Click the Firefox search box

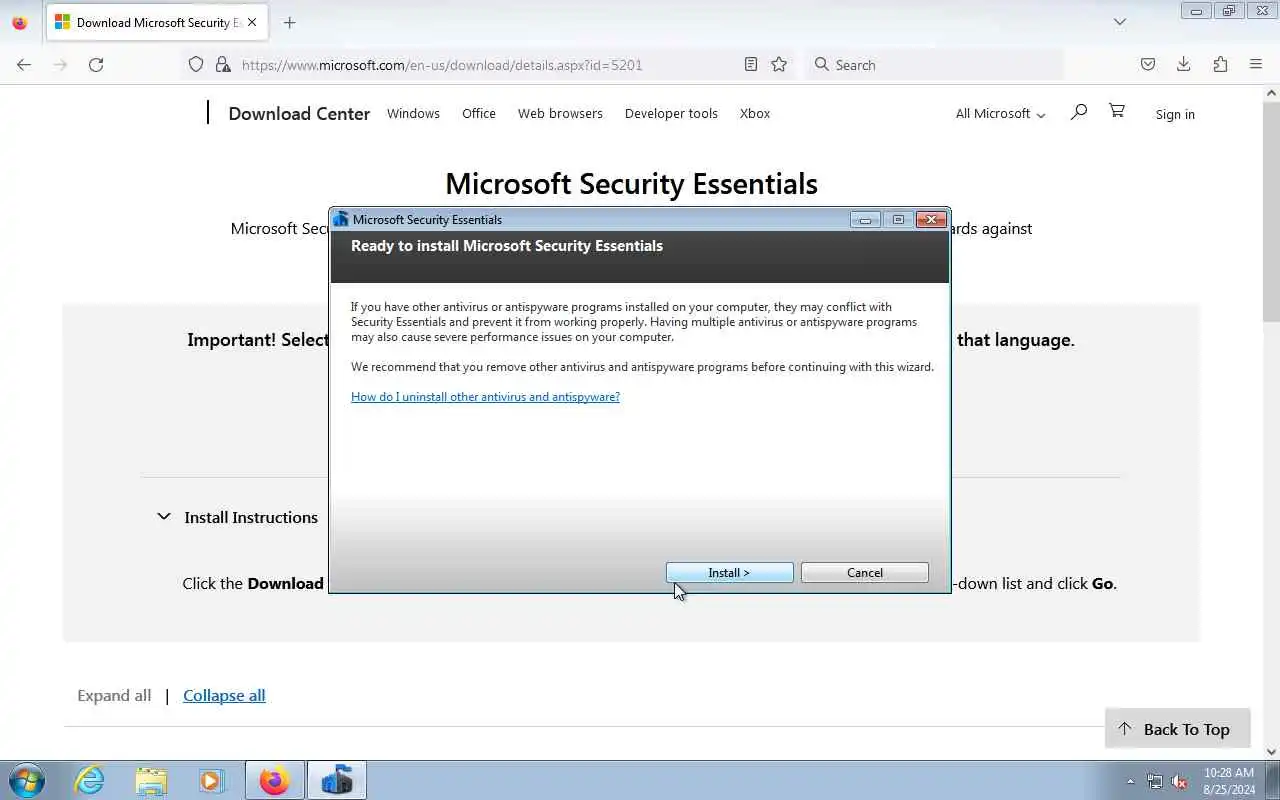(x=934, y=64)
